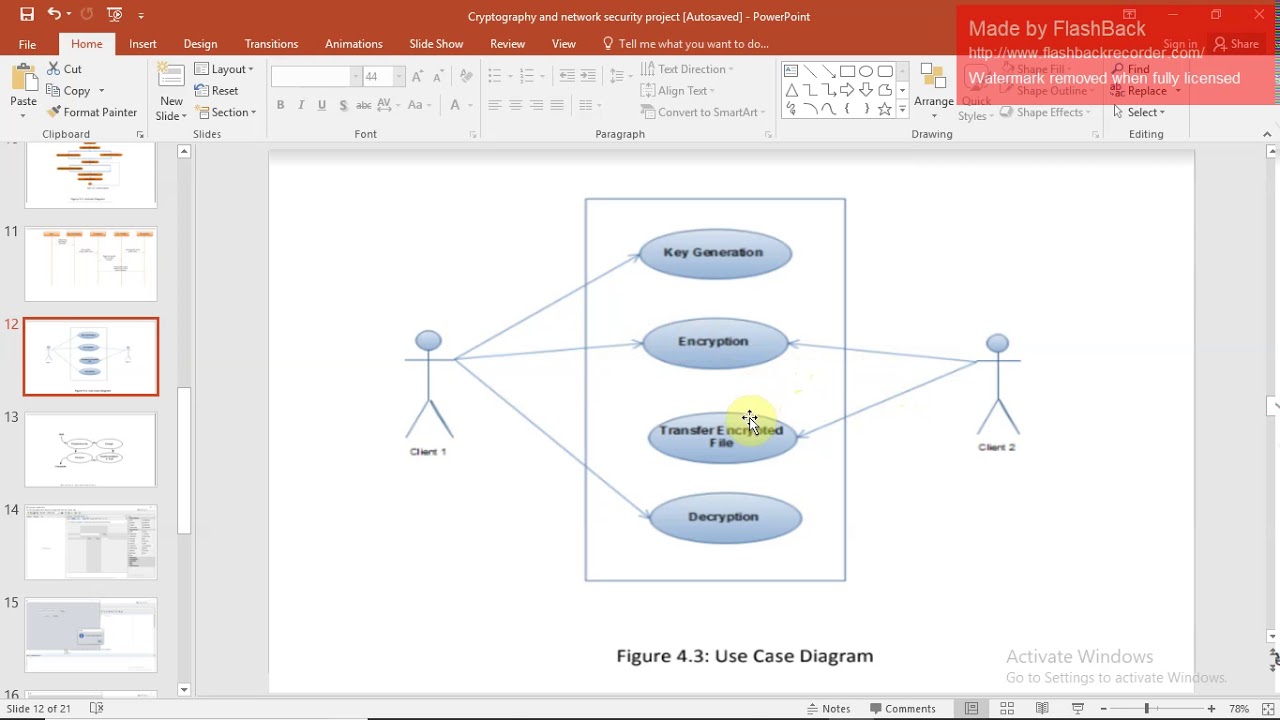The height and width of the screenshot is (720, 1280).
Task: Open the Arrange objects menu
Action: pyautogui.click(x=933, y=92)
